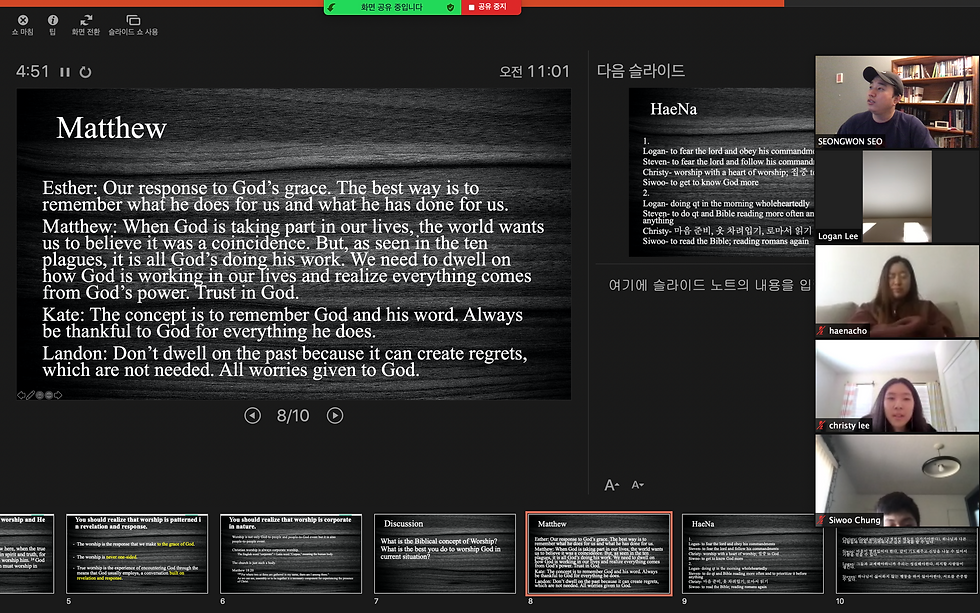The image size is (980, 613).
Task: Click SEONGWON SEO's video tile
Action: [x=897, y=102]
